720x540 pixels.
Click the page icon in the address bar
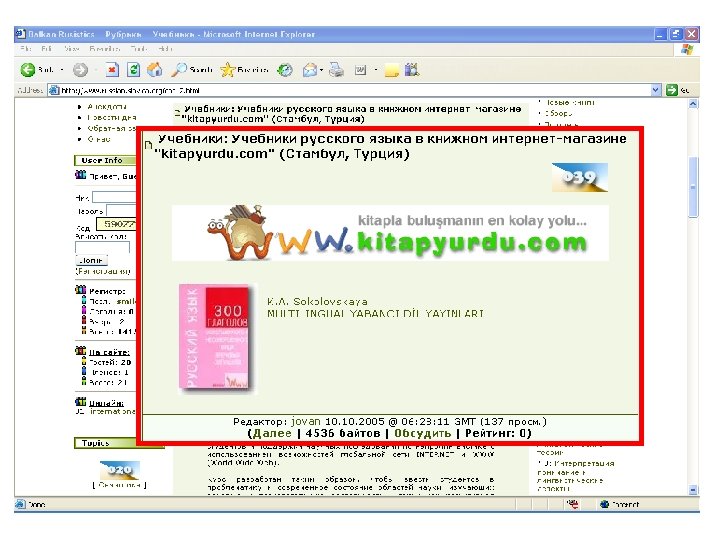point(53,90)
